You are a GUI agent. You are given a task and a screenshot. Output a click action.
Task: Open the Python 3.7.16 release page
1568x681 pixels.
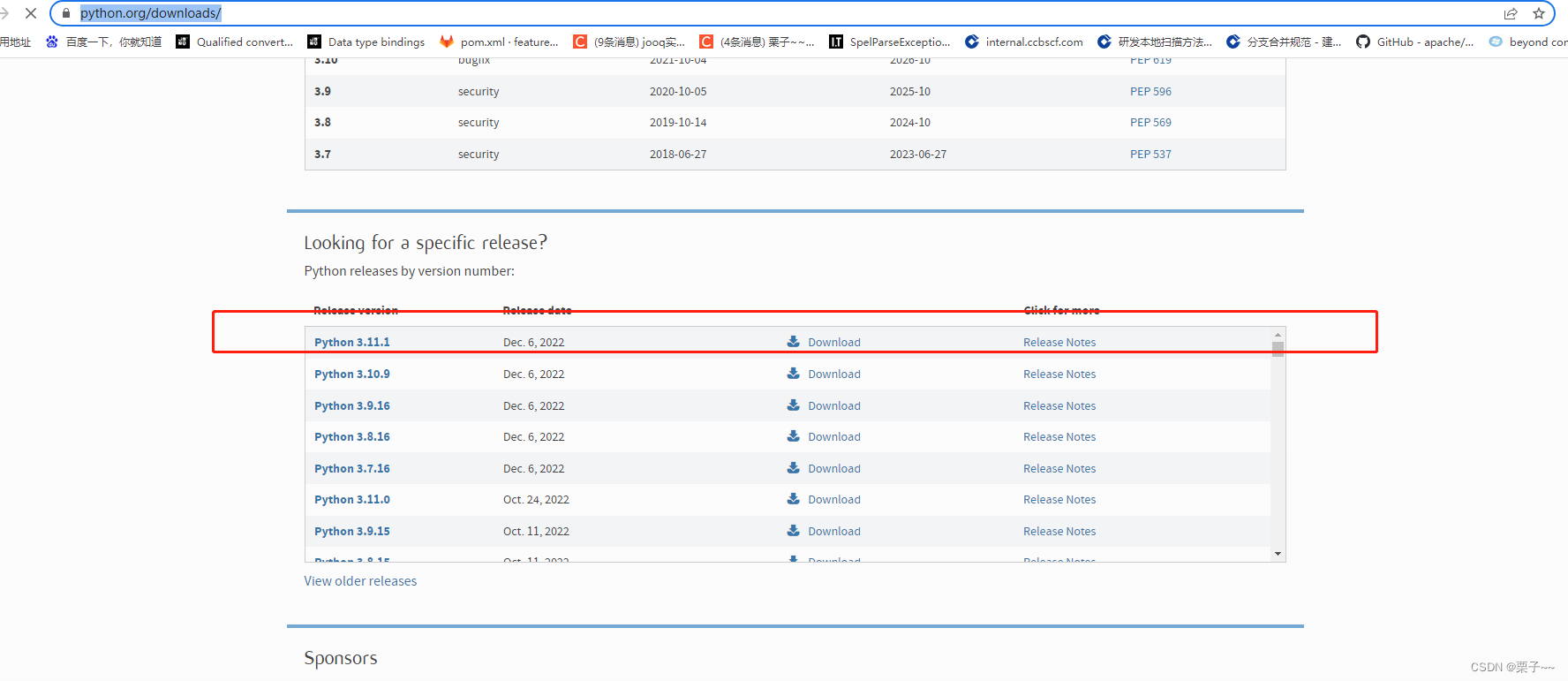pos(352,468)
